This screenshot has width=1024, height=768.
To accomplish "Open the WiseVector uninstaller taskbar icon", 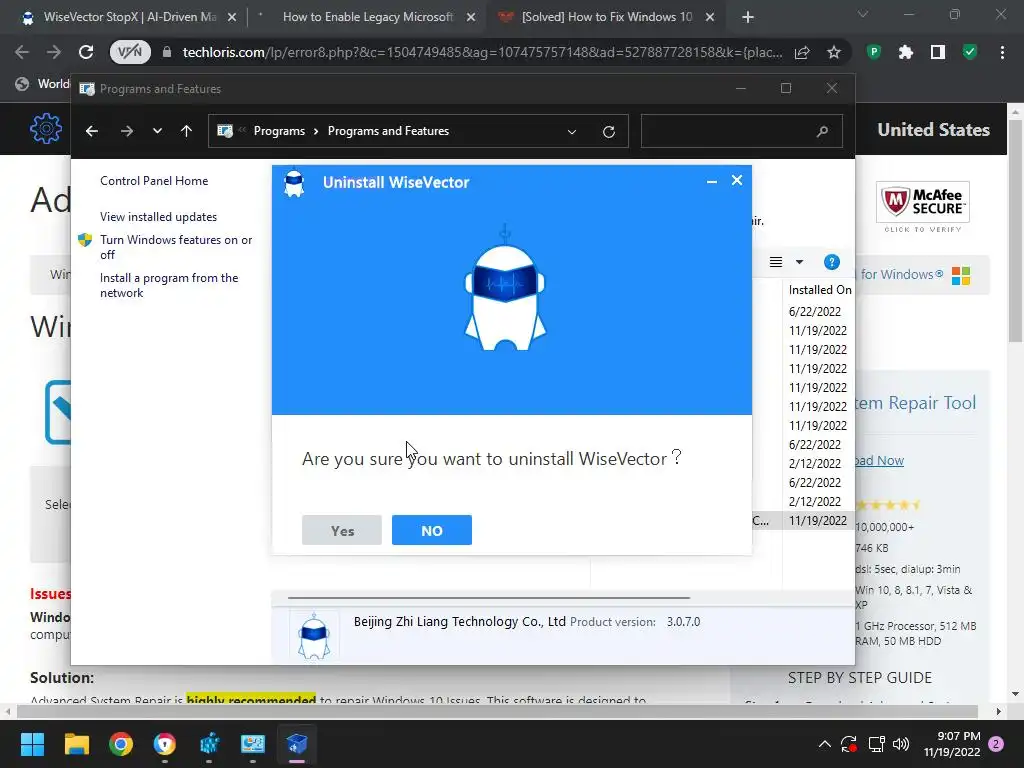I will [296, 744].
